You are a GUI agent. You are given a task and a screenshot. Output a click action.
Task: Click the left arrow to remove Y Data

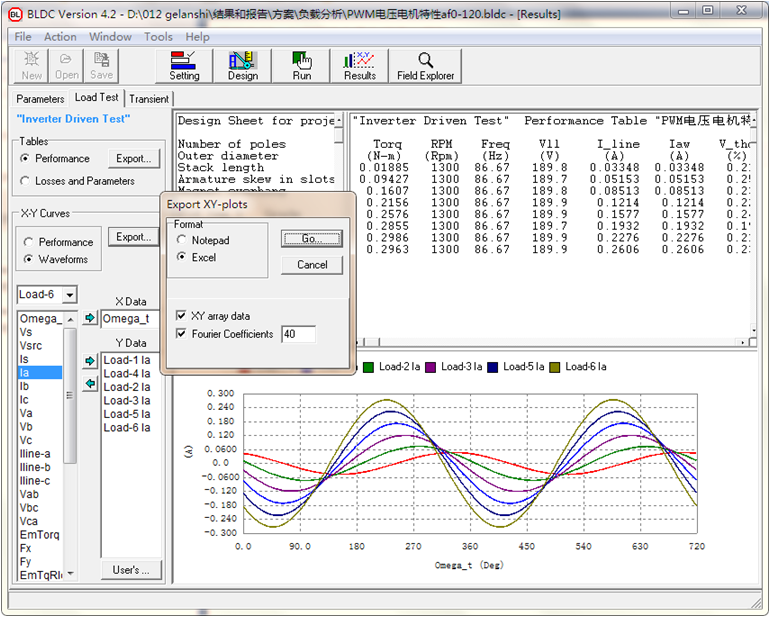[x=90, y=383]
